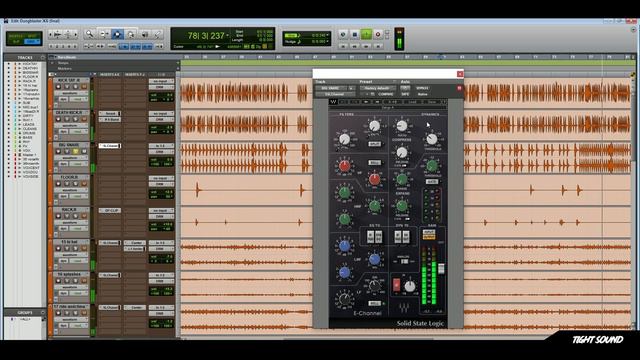The image size is (640, 360).
Task: Open the factory default preset dropdown
Action: pyautogui.click(x=378, y=88)
